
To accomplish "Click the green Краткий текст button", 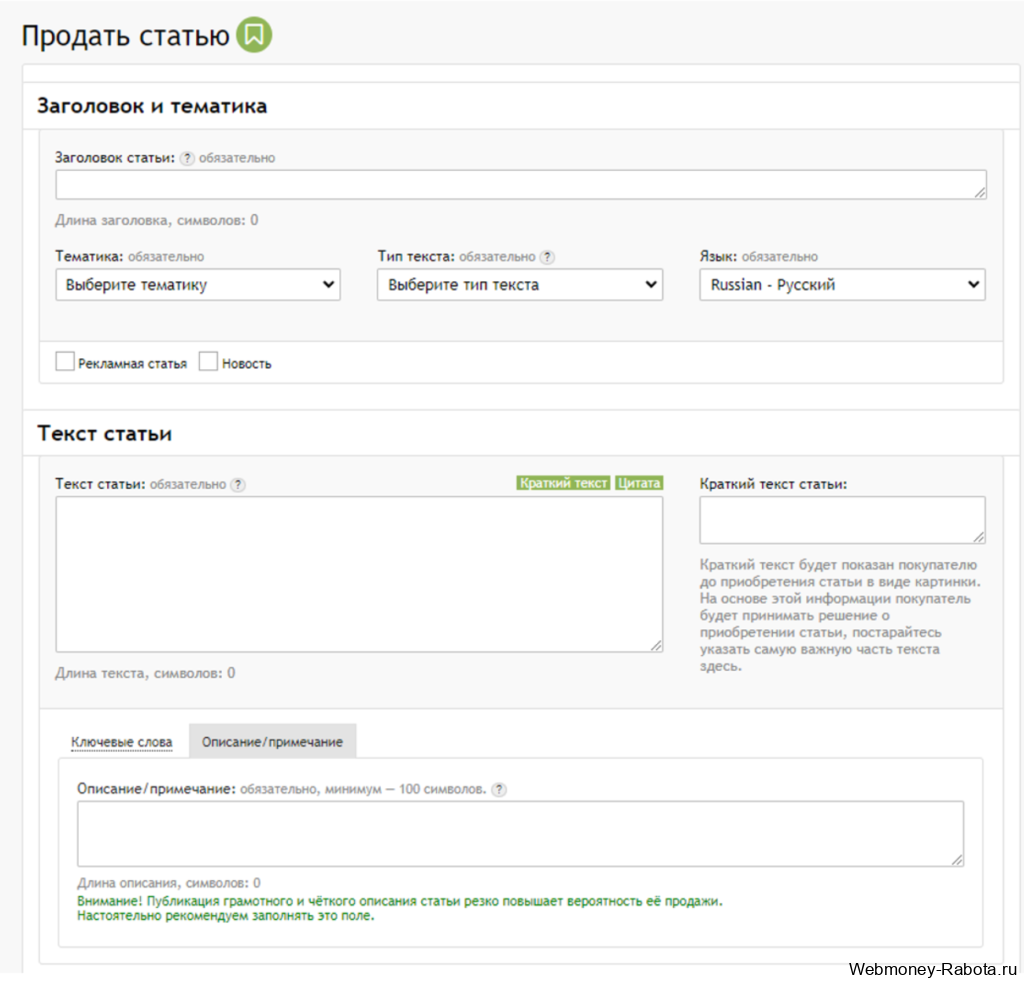I will click(x=563, y=483).
